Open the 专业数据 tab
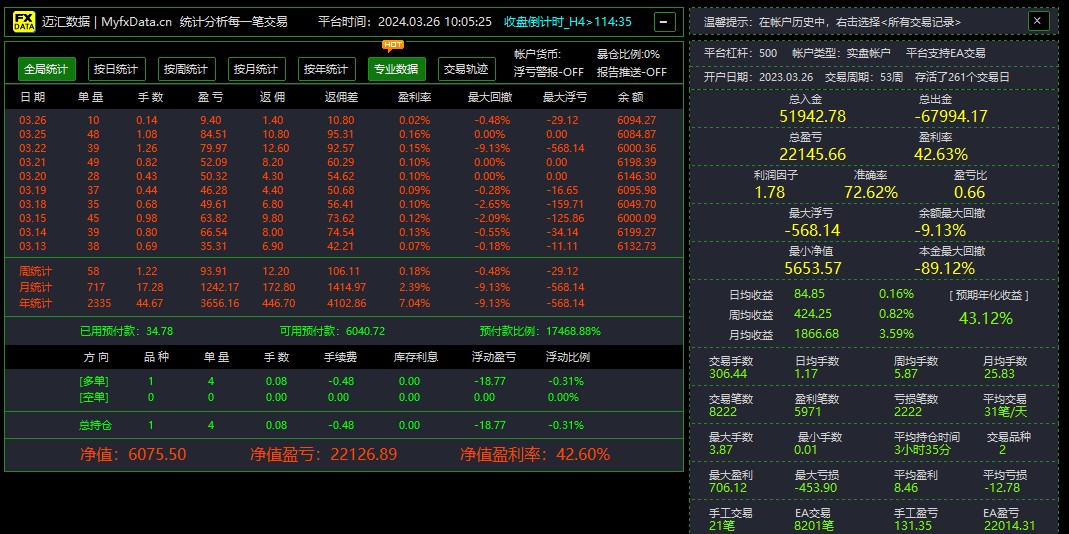1069x534 pixels. point(397,69)
